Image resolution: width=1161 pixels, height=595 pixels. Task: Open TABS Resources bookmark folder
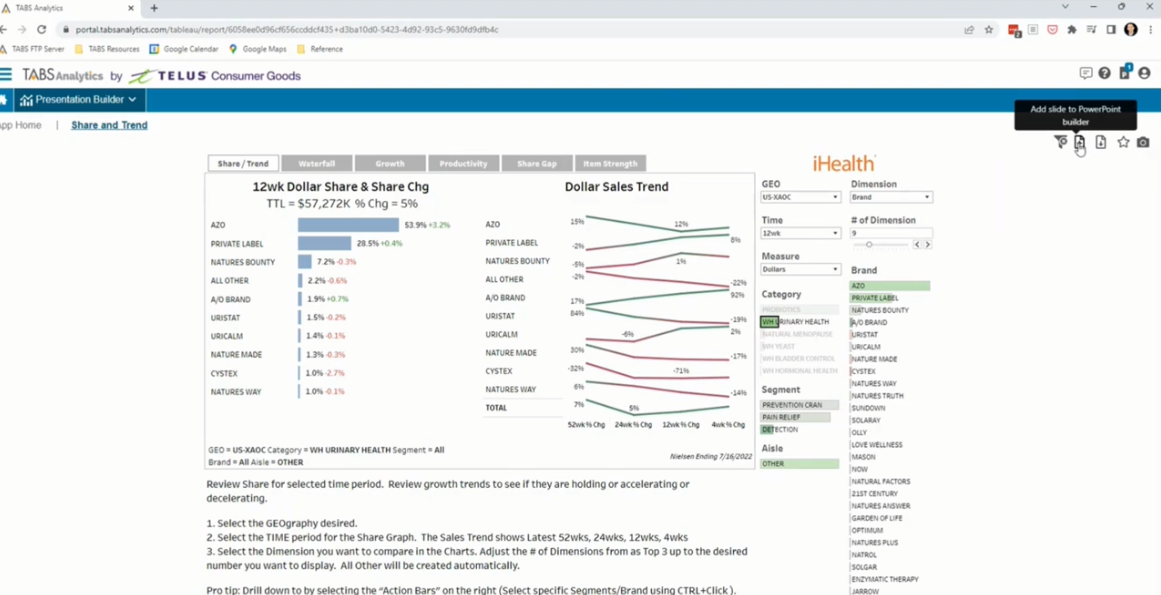(x=107, y=49)
